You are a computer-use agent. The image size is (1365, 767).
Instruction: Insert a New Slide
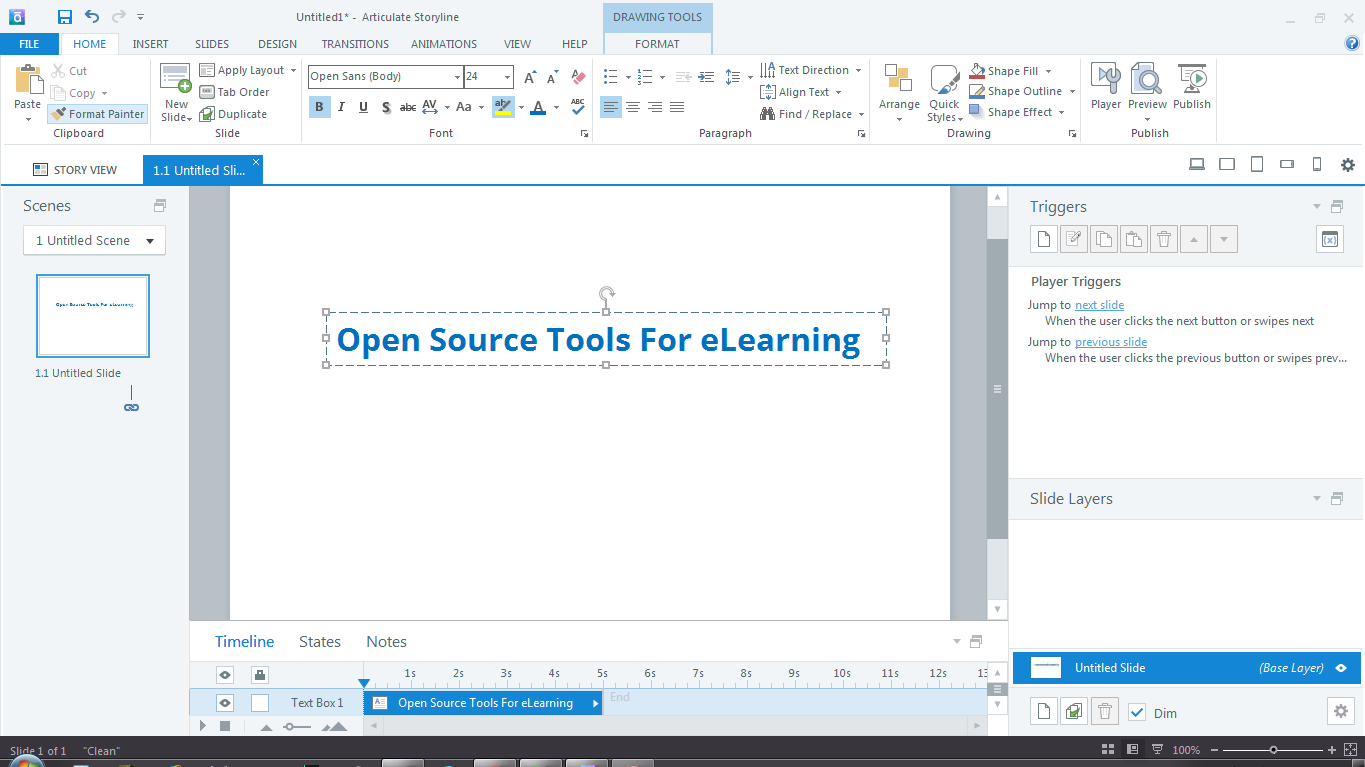[176, 92]
